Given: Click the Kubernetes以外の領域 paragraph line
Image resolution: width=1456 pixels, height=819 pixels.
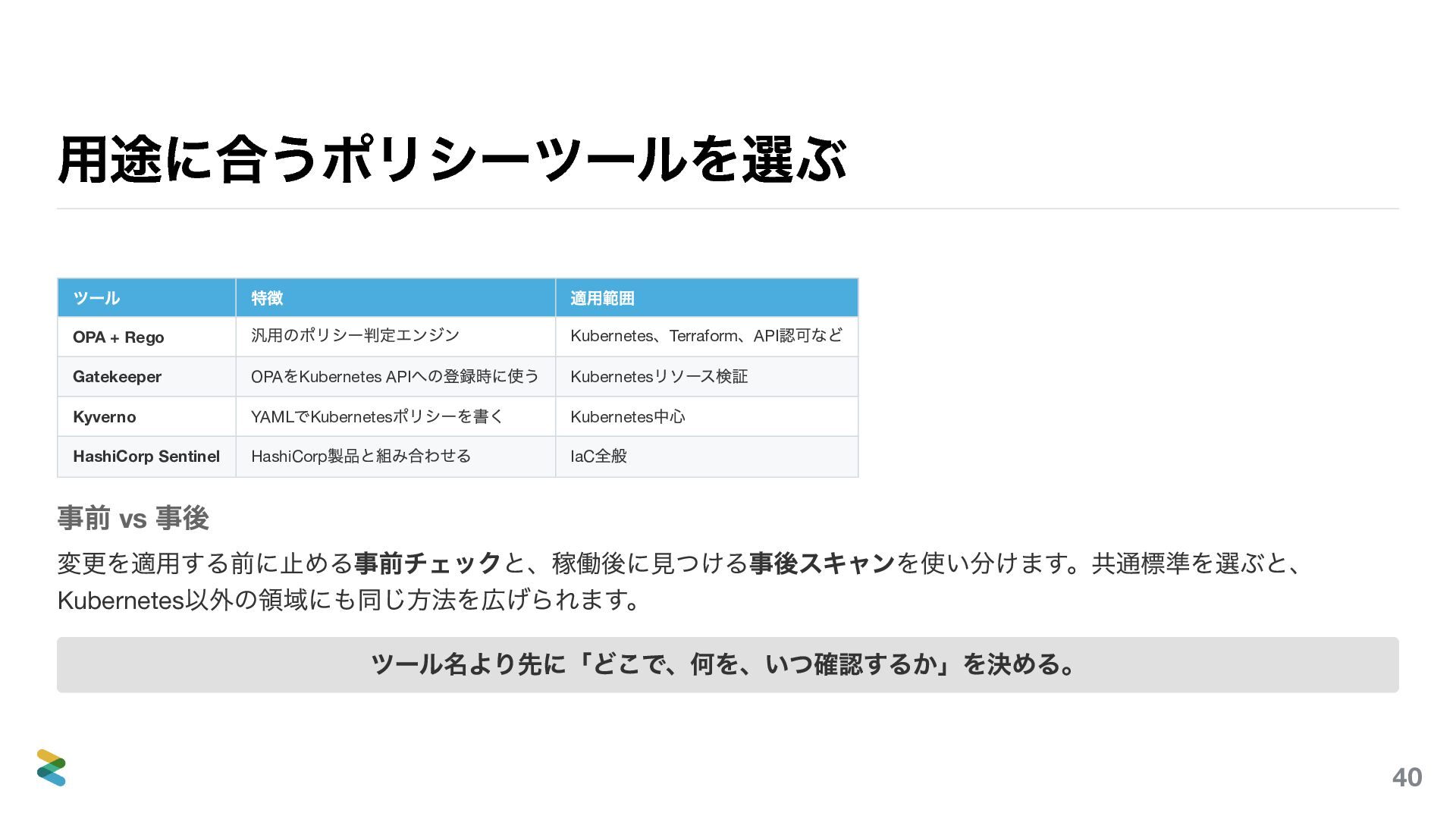Looking at the screenshot, I should [x=350, y=600].
